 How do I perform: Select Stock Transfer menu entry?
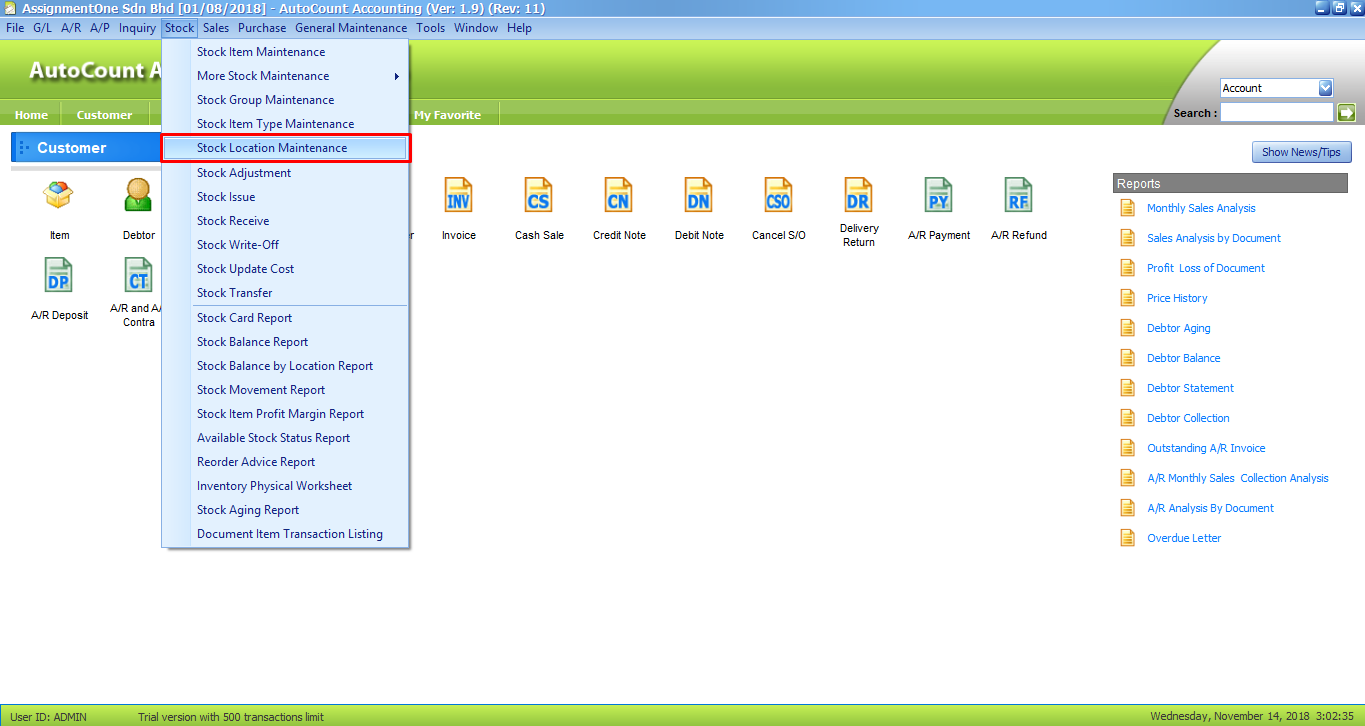(286, 293)
